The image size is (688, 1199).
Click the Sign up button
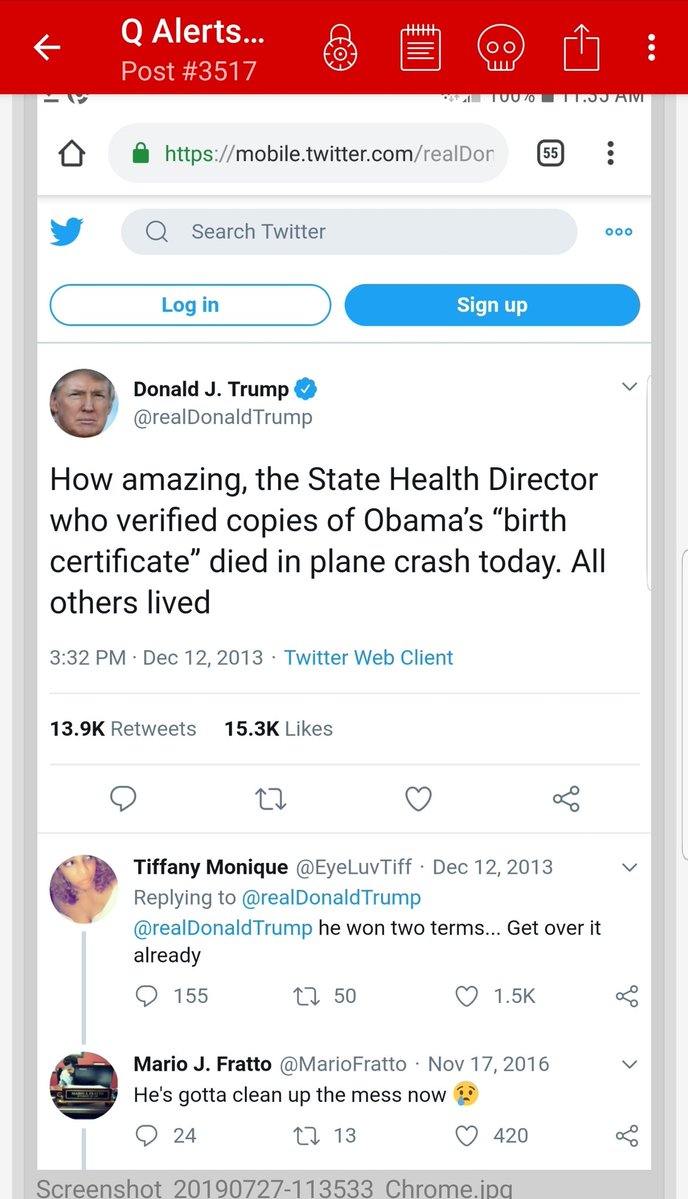(492, 305)
